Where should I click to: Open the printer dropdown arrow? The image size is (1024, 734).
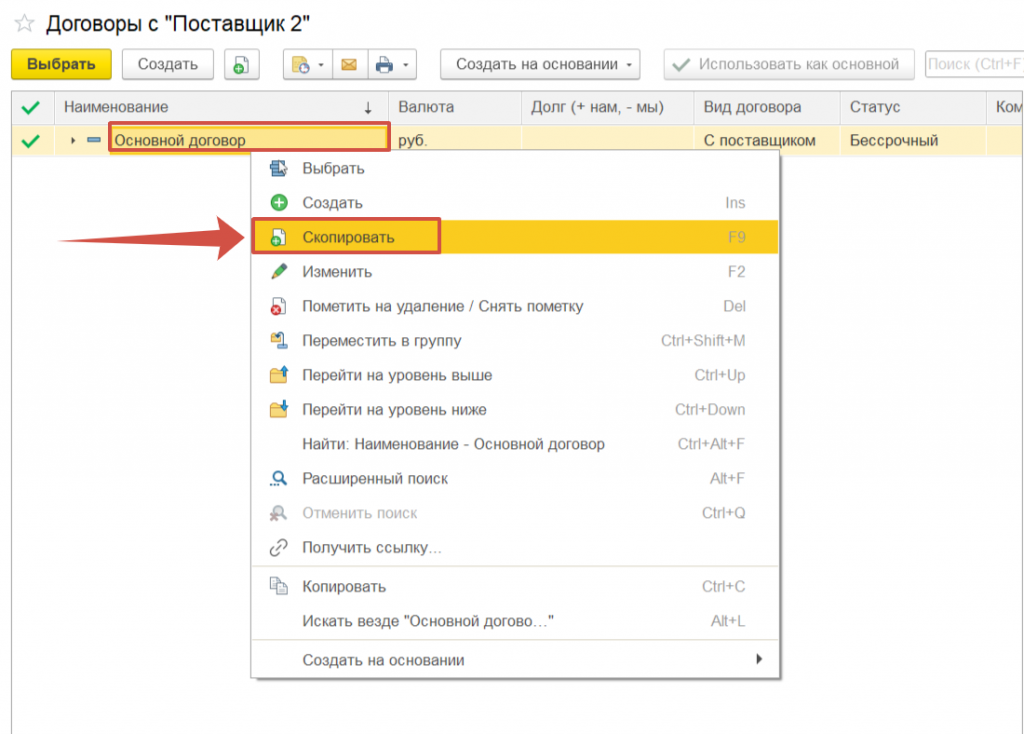point(407,65)
